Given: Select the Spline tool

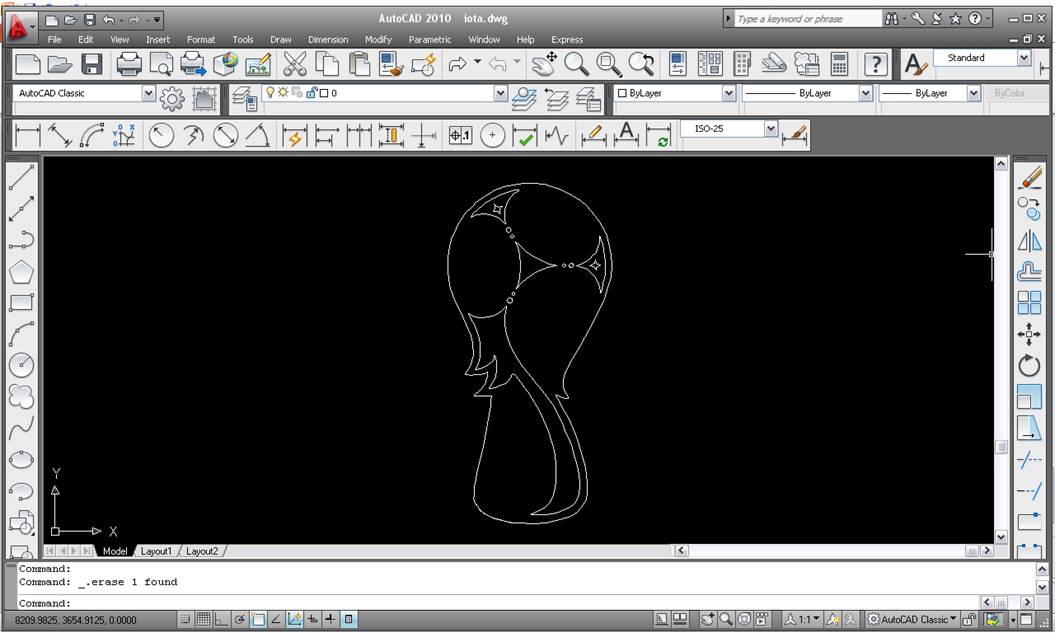Looking at the screenshot, I should pyautogui.click(x=22, y=427).
